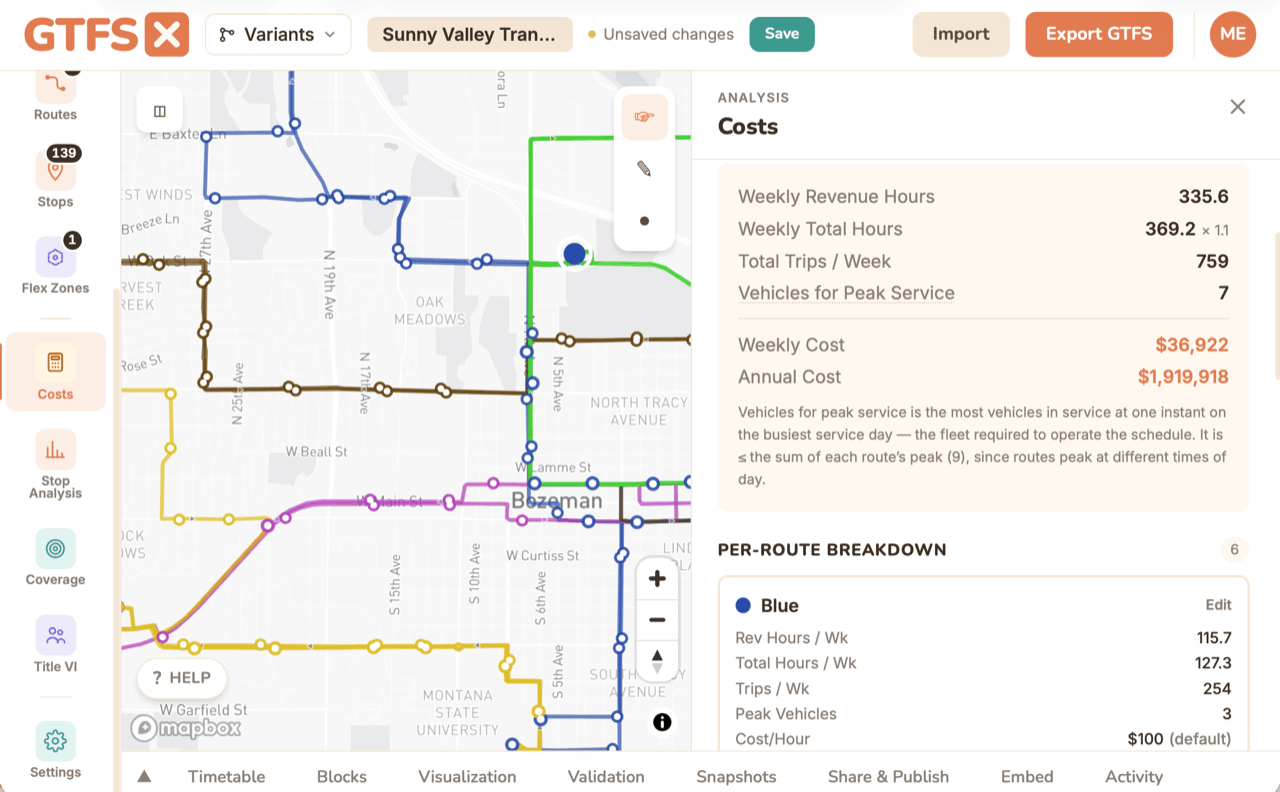Click the $100 (default) Cost/Hour value
Viewport: 1280px width, 792px height.
1179,739
